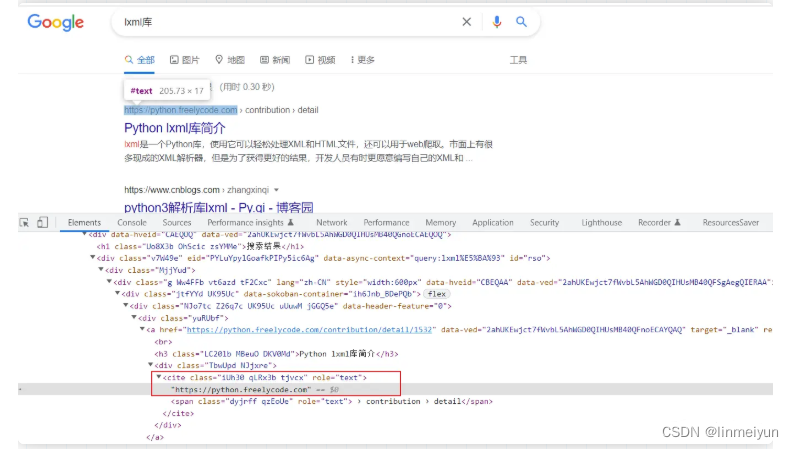Viewport: 794px width, 449px height.
Task: Select the h1 搜索结果 DOM line
Action: 201,247
